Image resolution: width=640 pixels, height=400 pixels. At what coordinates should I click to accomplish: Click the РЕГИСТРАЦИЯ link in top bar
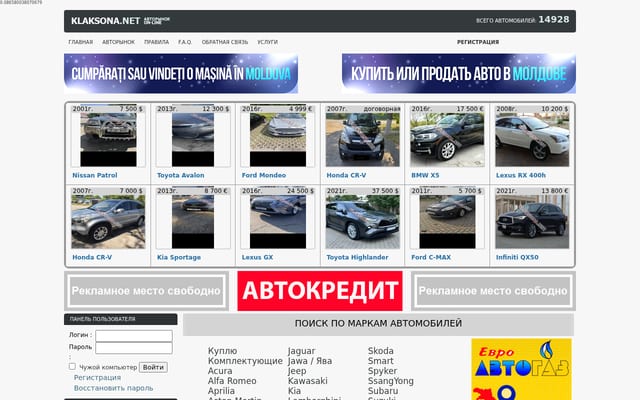[x=478, y=42]
